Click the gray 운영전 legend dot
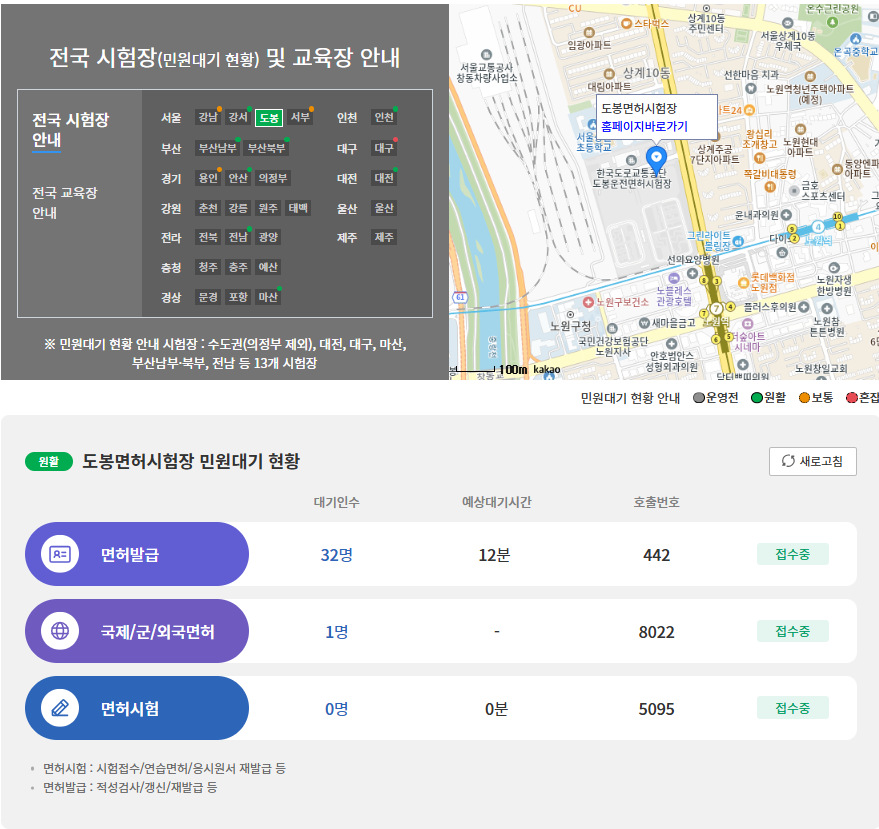Screen dimensions: 879x829 coord(700,397)
